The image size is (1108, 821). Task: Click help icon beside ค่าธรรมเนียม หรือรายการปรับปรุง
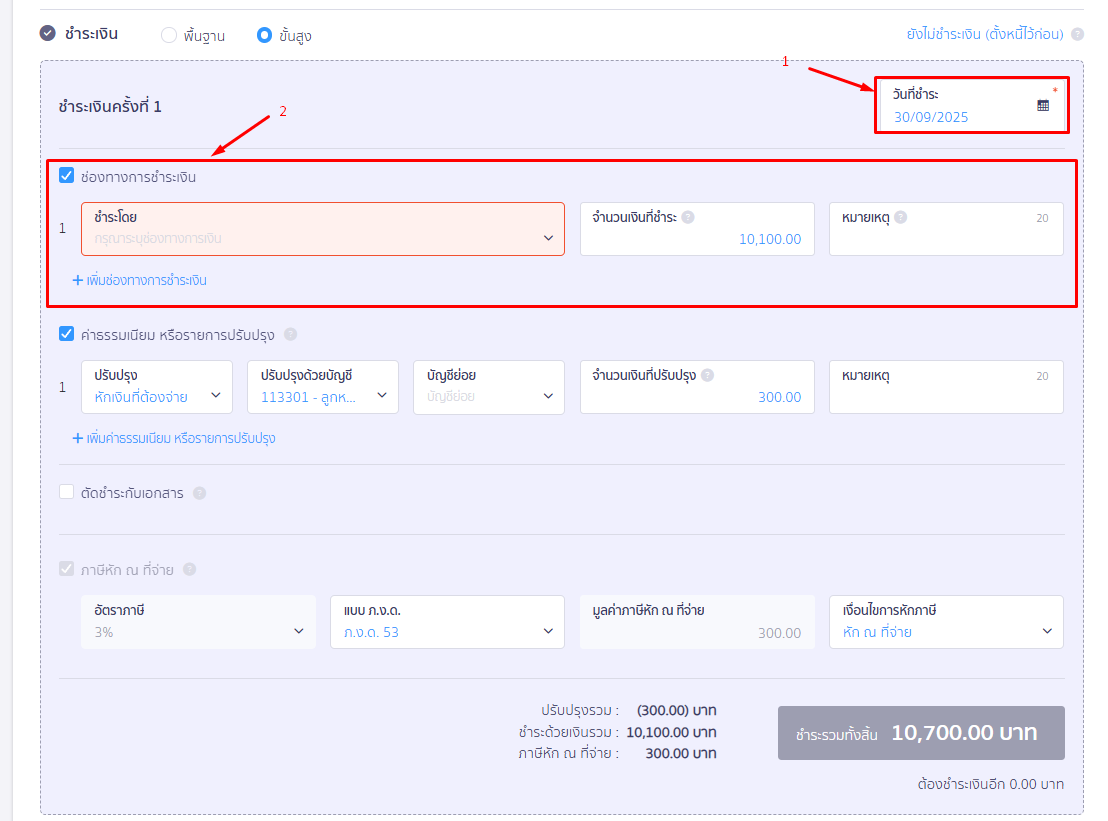(290, 335)
